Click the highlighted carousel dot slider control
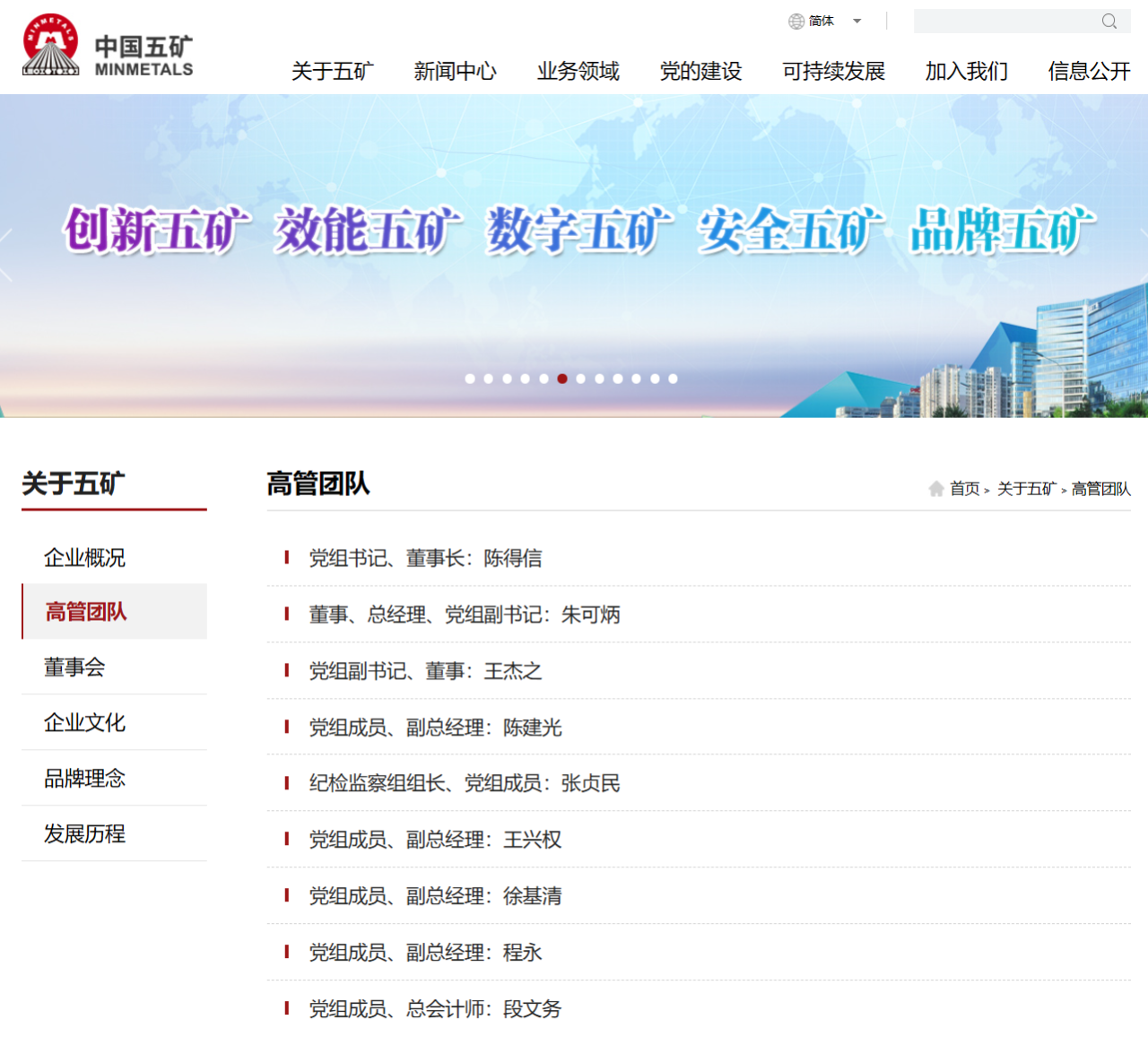 (x=562, y=379)
